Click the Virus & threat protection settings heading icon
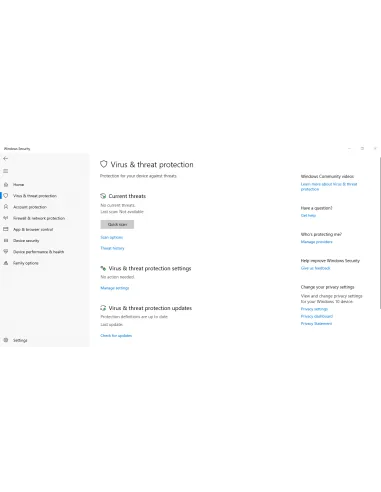381x492 pixels. coord(103,268)
